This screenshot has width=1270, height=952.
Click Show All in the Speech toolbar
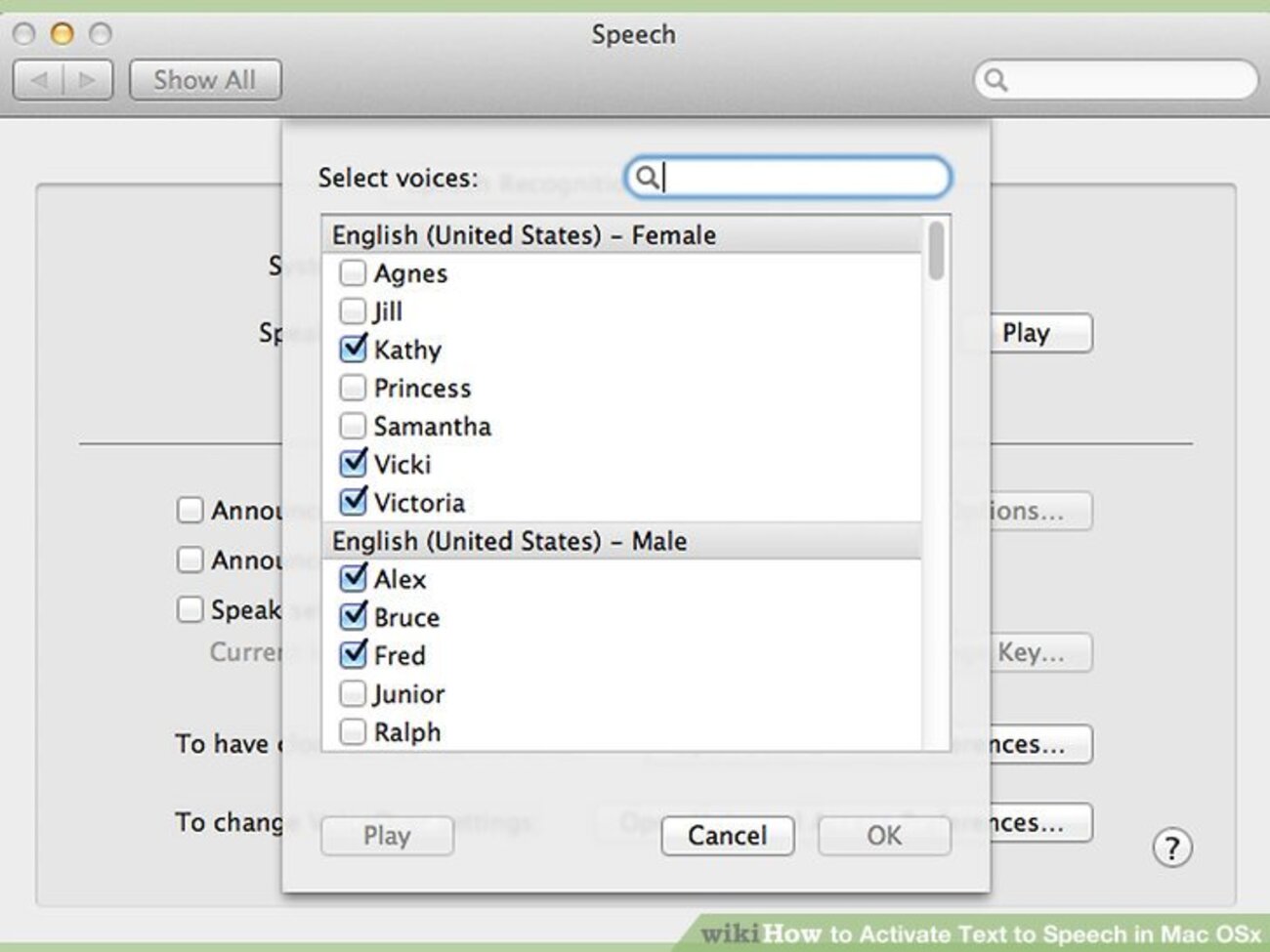pyautogui.click(x=205, y=80)
